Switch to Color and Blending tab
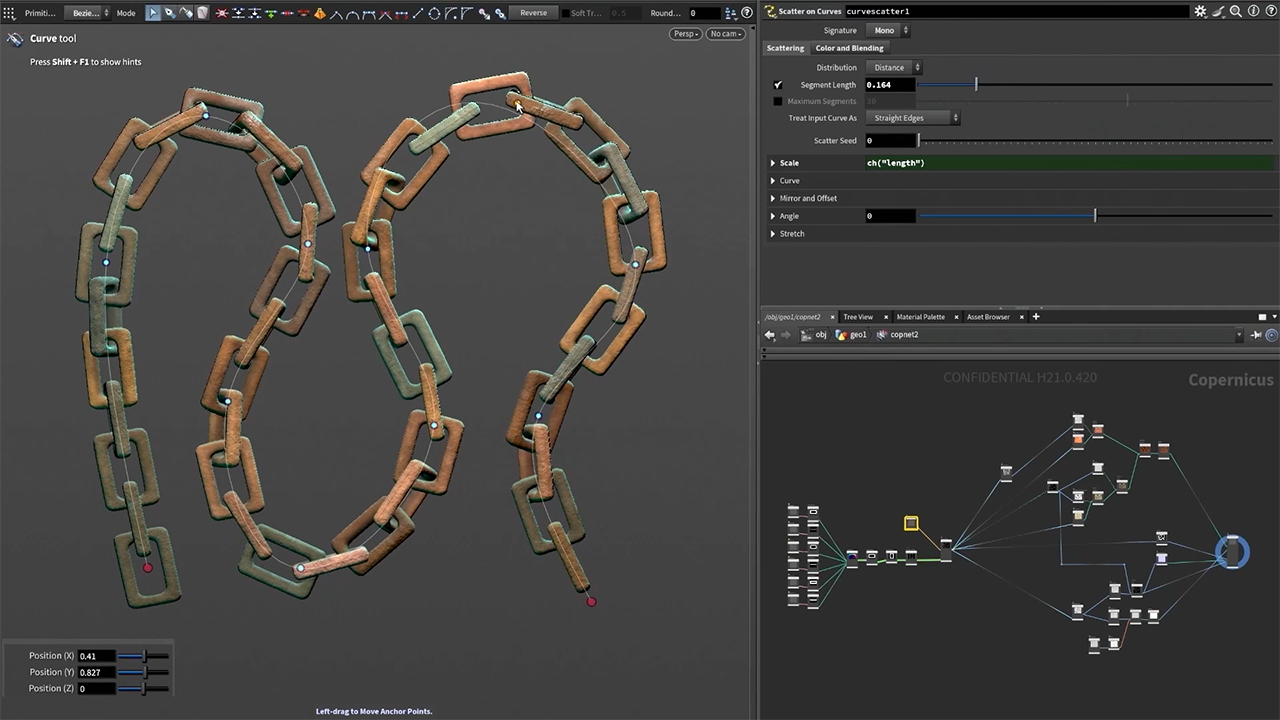Image resolution: width=1280 pixels, height=720 pixels. (849, 48)
